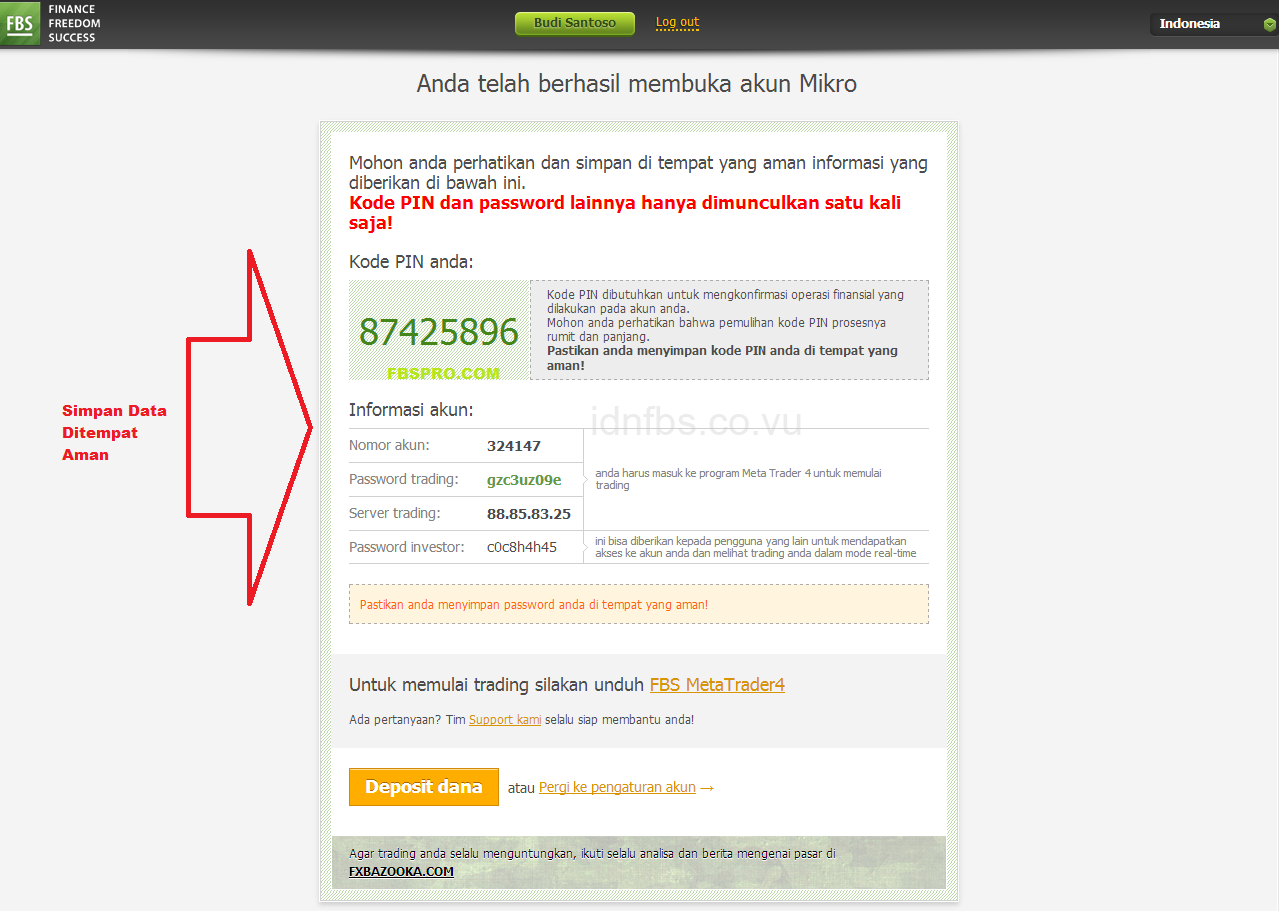Open the FXBAZOOKA.COM link
1279x911 pixels.
pyautogui.click(x=401, y=872)
